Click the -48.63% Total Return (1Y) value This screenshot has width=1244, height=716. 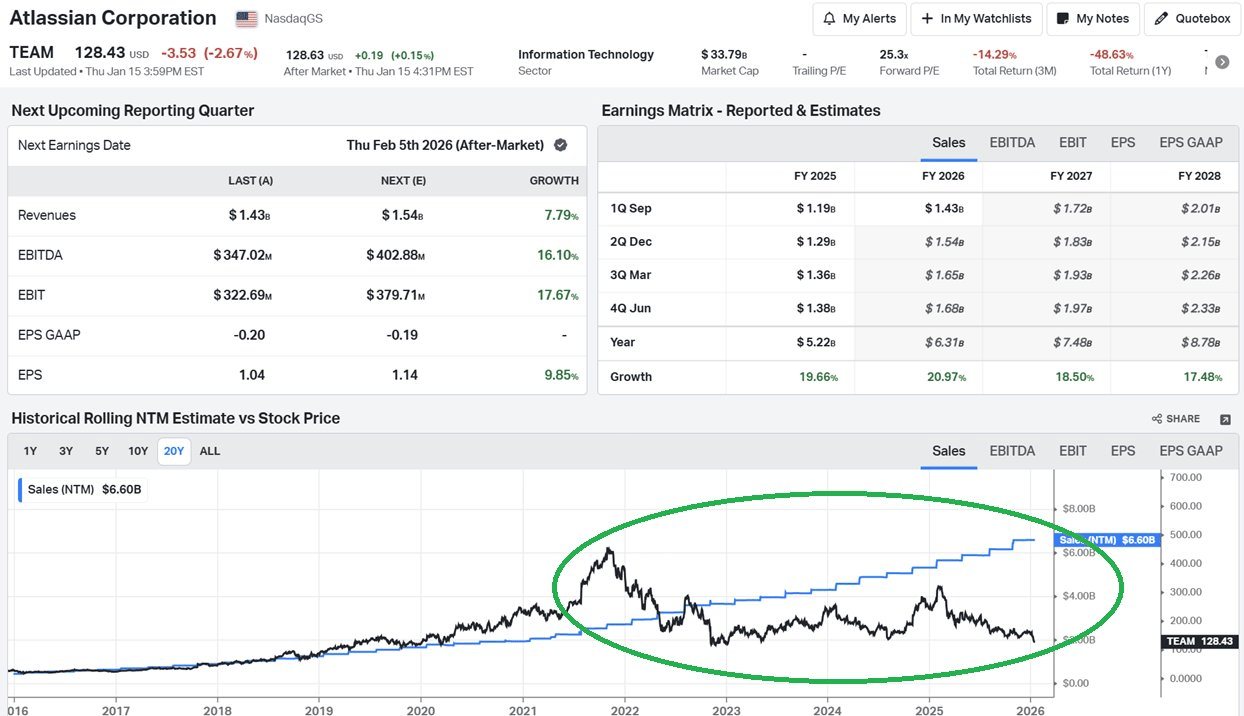pyautogui.click(x=1112, y=55)
